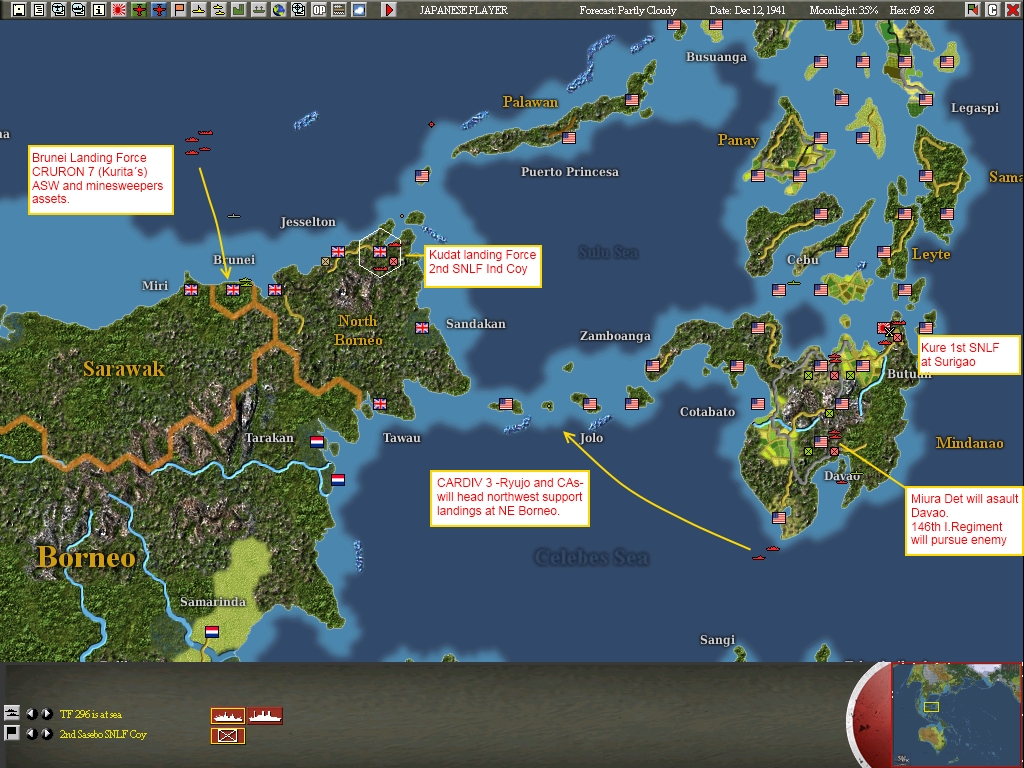This screenshot has height=768, width=1024.
Task: Click the 'C' button at top right
Action: (x=993, y=10)
